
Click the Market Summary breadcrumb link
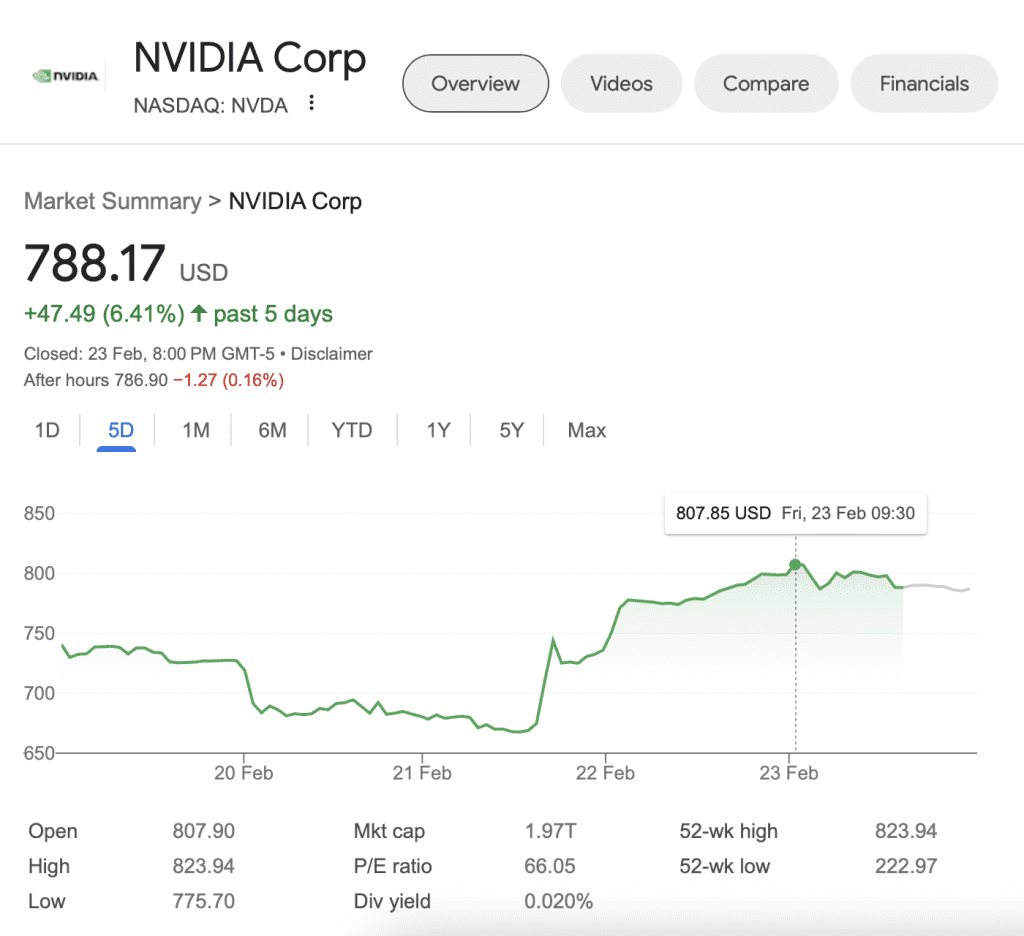[112, 201]
